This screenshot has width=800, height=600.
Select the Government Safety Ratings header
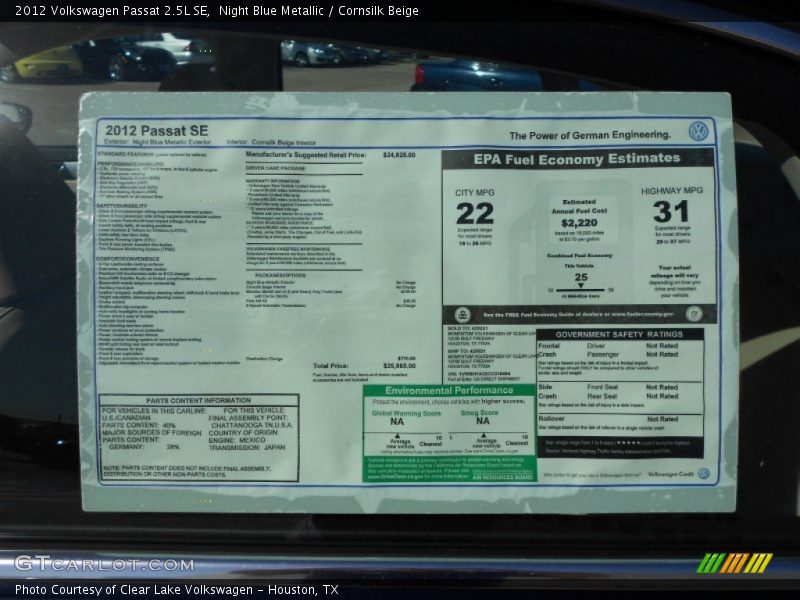click(620, 334)
